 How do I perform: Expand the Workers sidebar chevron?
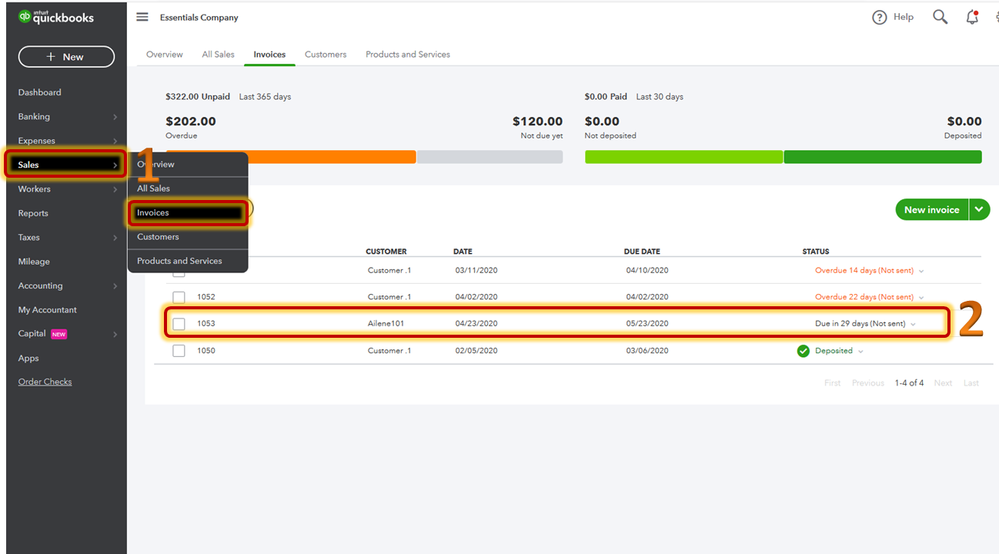point(115,189)
